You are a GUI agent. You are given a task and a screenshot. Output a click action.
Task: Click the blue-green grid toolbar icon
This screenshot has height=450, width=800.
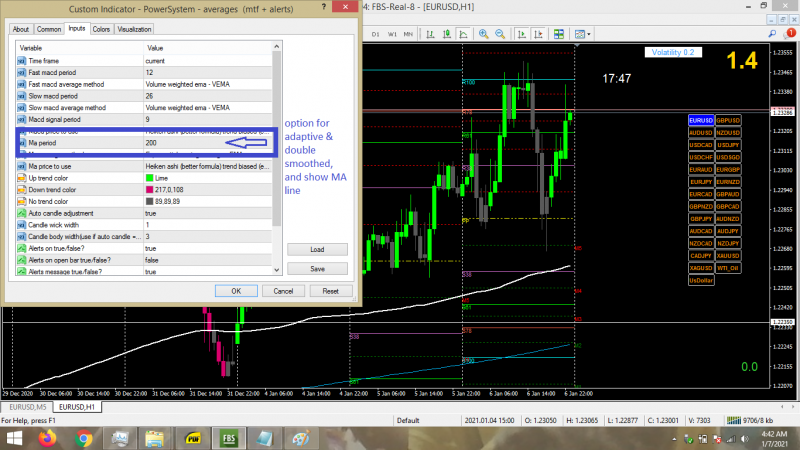(559, 34)
